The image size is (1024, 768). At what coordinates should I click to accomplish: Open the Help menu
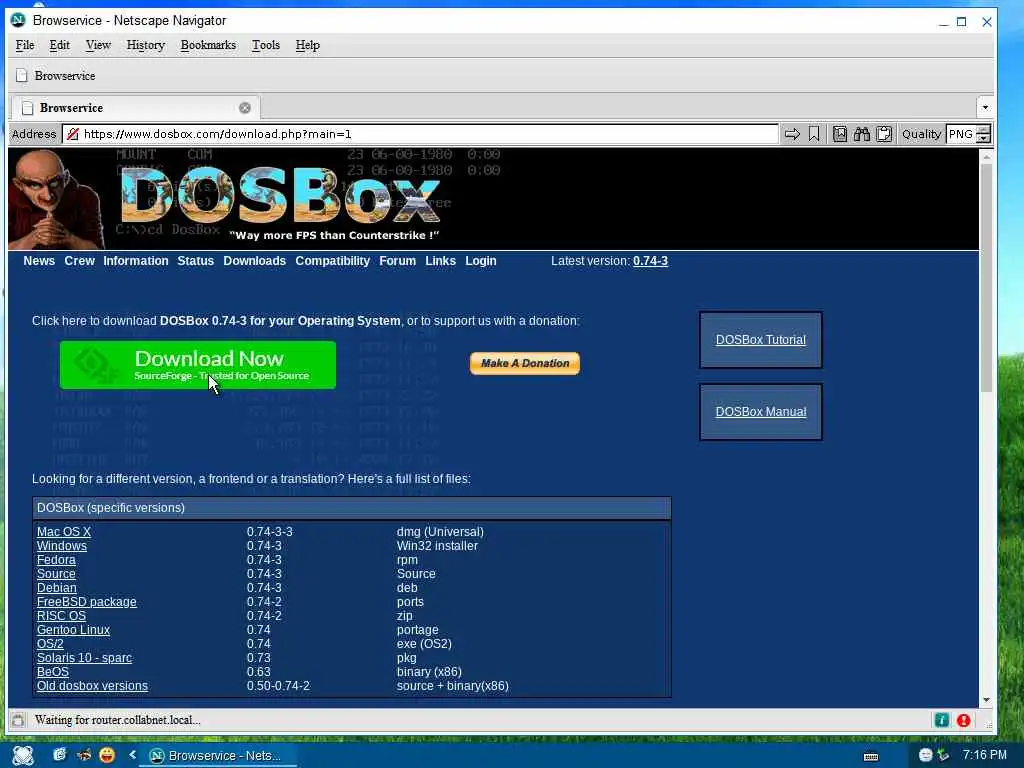click(x=308, y=45)
